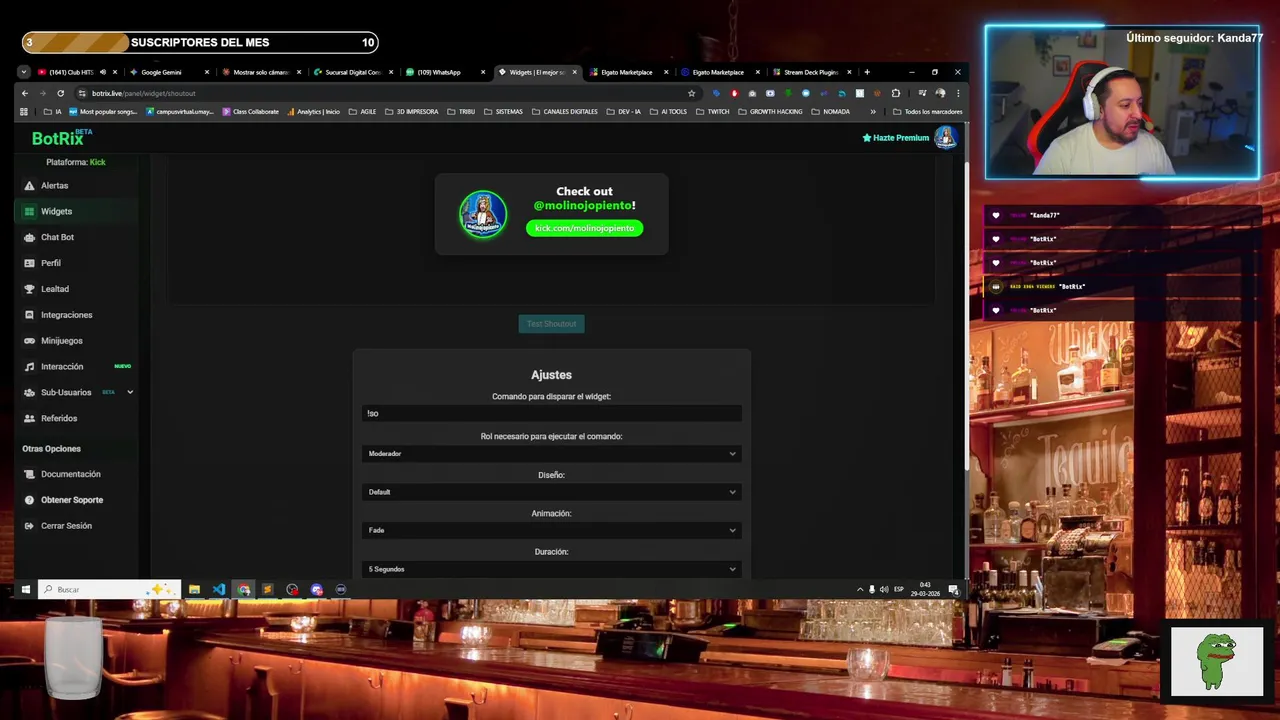
Task: Click Plataforma: Kick label
Action: pyautogui.click(x=76, y=162)
